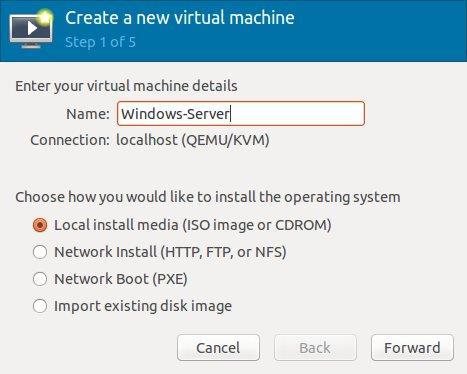This screenshot has width=467, height=374.
Task: Click the Cancel button
Action: tap(218, 348)
